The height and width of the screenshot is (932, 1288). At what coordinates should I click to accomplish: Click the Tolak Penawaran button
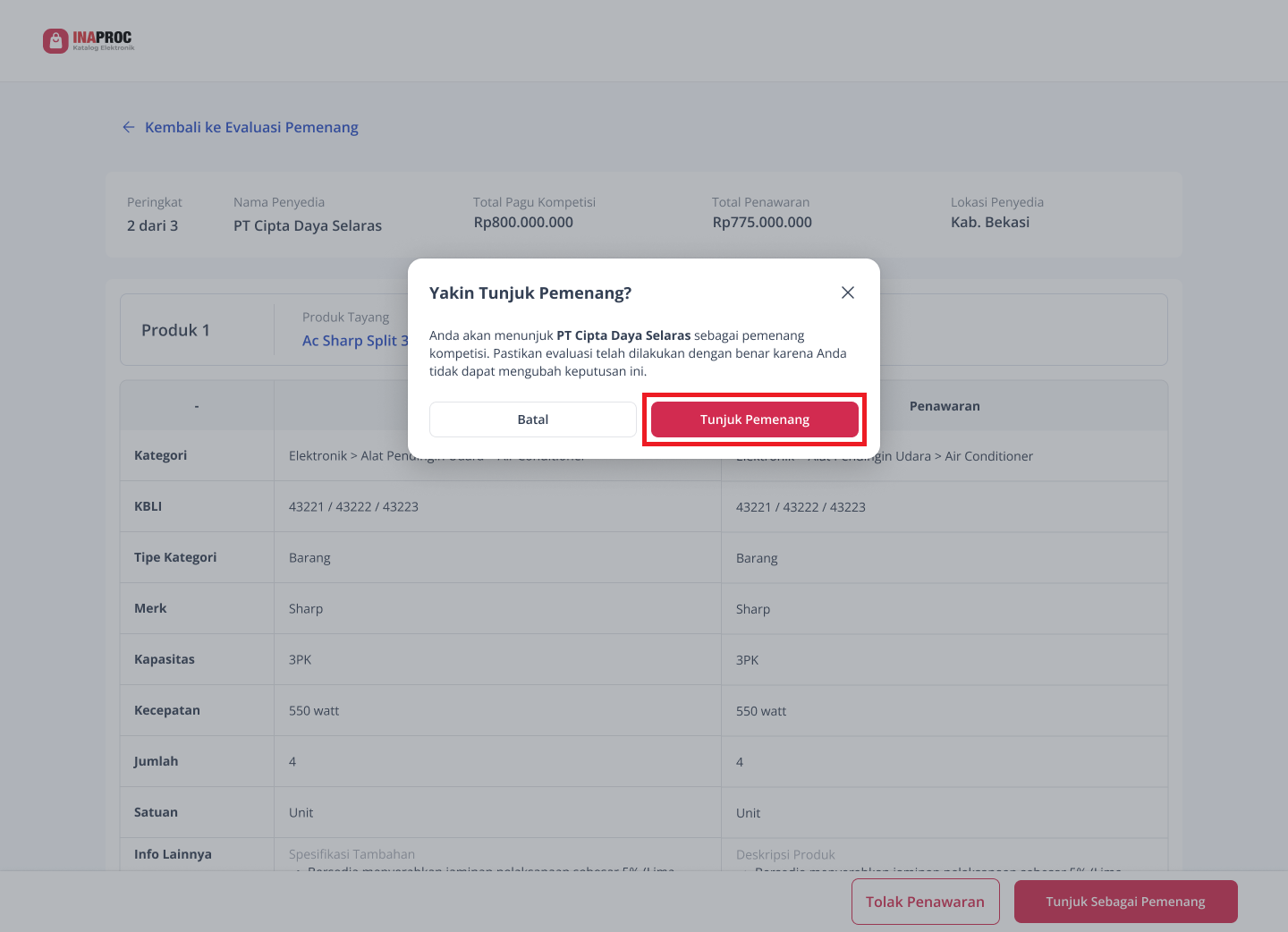pos(925,902)
